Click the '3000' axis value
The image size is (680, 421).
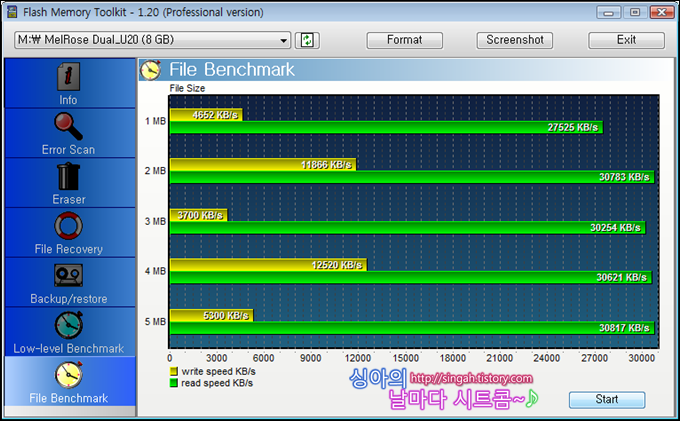click(216, 358)
